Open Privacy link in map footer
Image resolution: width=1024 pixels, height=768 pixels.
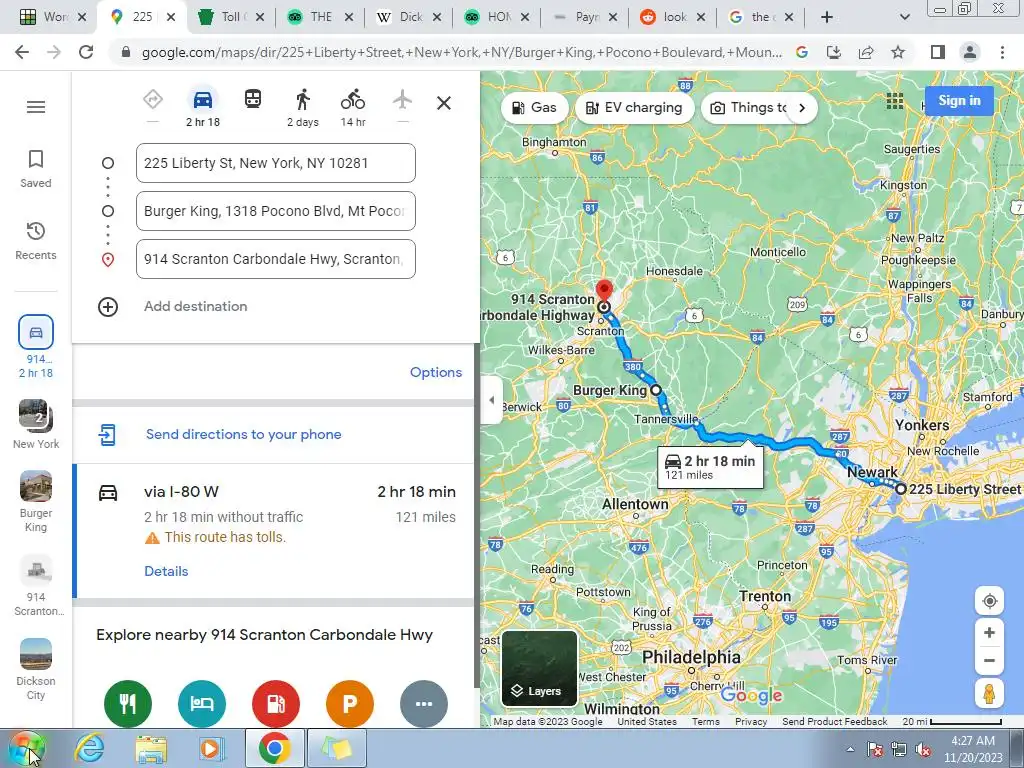(751, 722)
